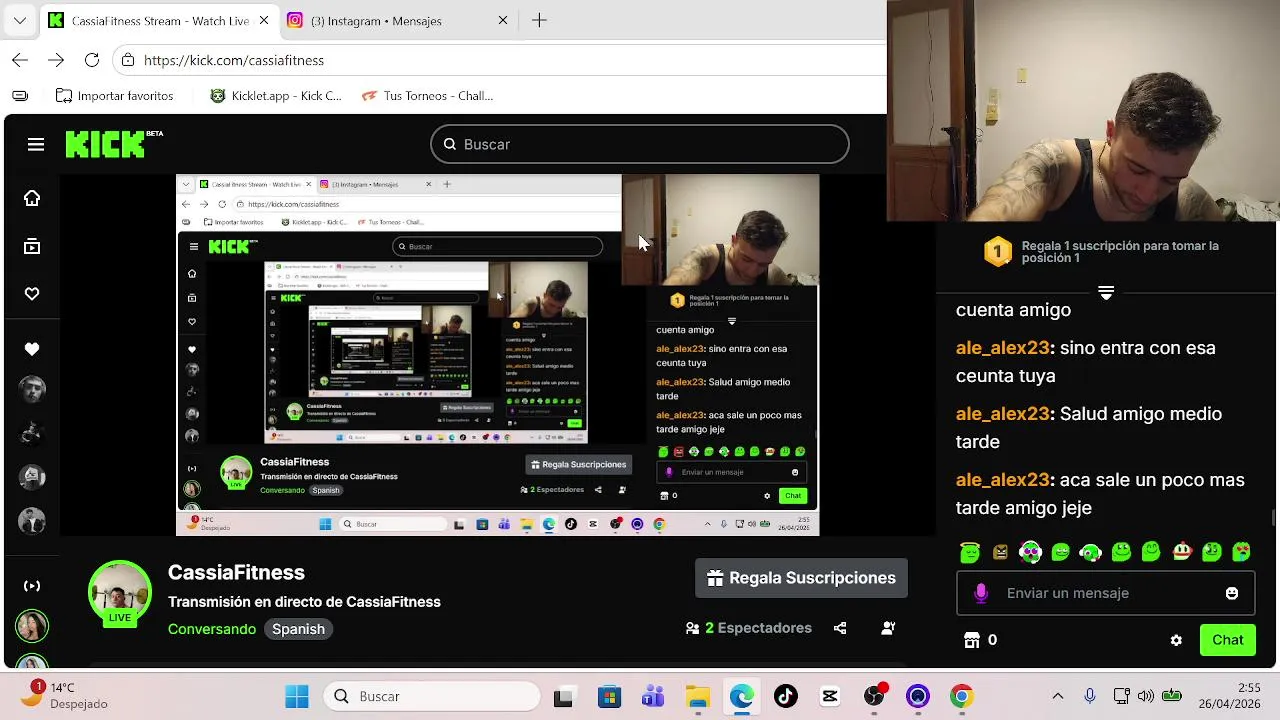
Task: Click the follow user icon next to share
Action: 888,628
